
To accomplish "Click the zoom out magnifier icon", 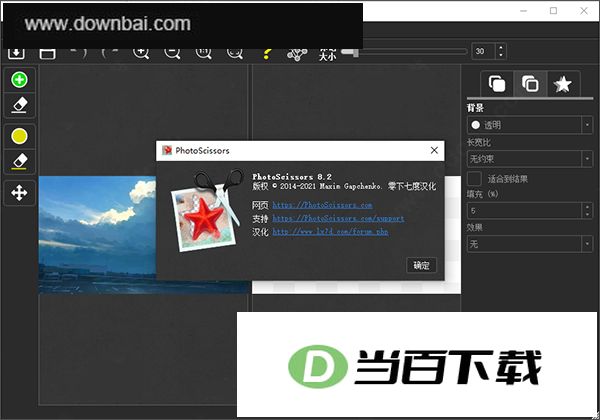I will tap(172, 53).
